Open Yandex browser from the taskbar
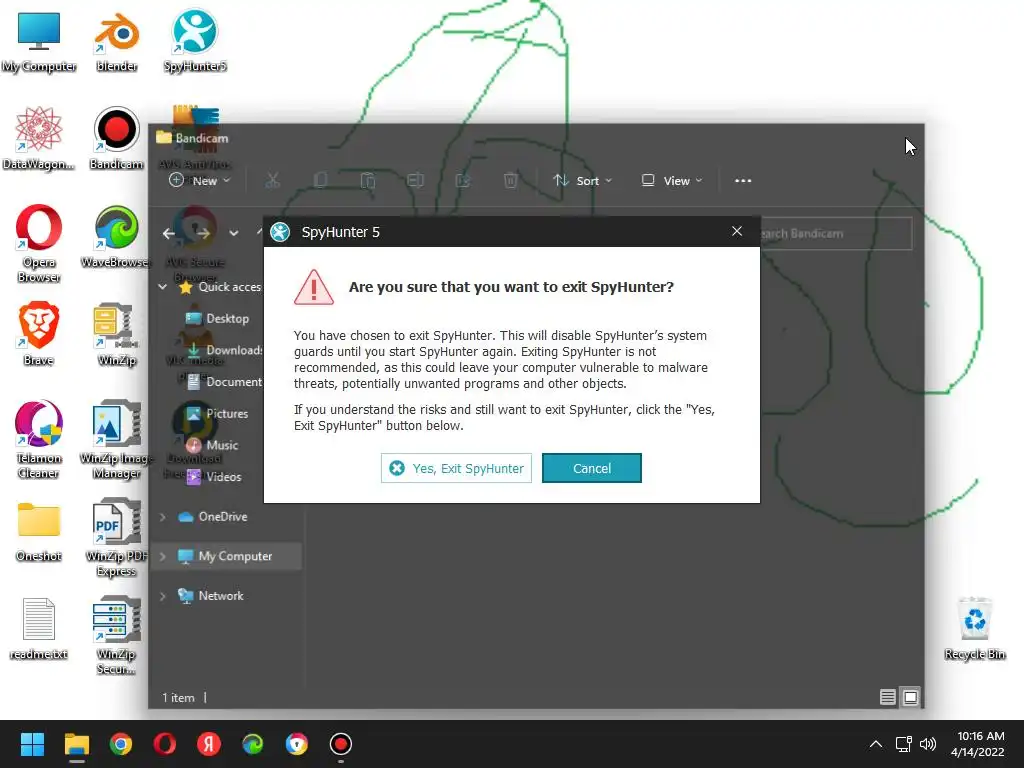The height and width of the screenshot is (768, 1024). [x=208, y=744]
